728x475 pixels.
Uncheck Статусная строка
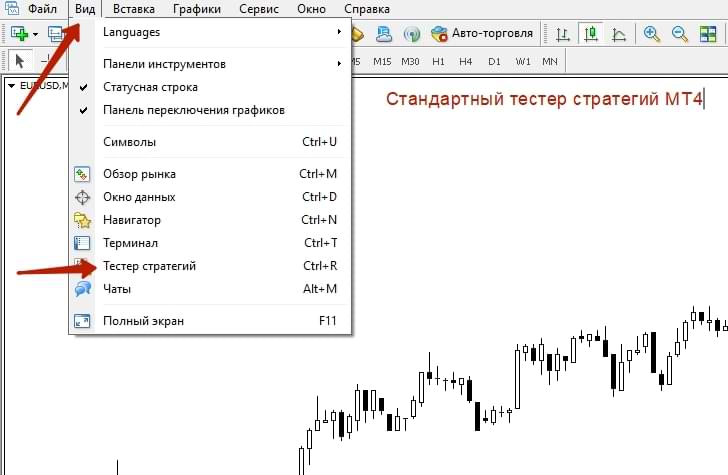(210, 87)
